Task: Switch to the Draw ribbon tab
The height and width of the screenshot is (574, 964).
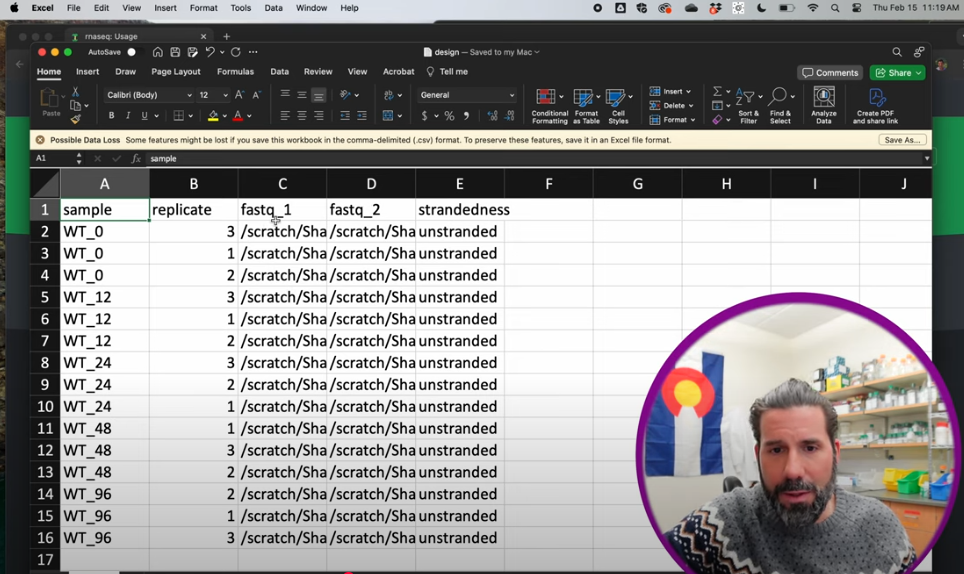Action: [x=125, y=72]
